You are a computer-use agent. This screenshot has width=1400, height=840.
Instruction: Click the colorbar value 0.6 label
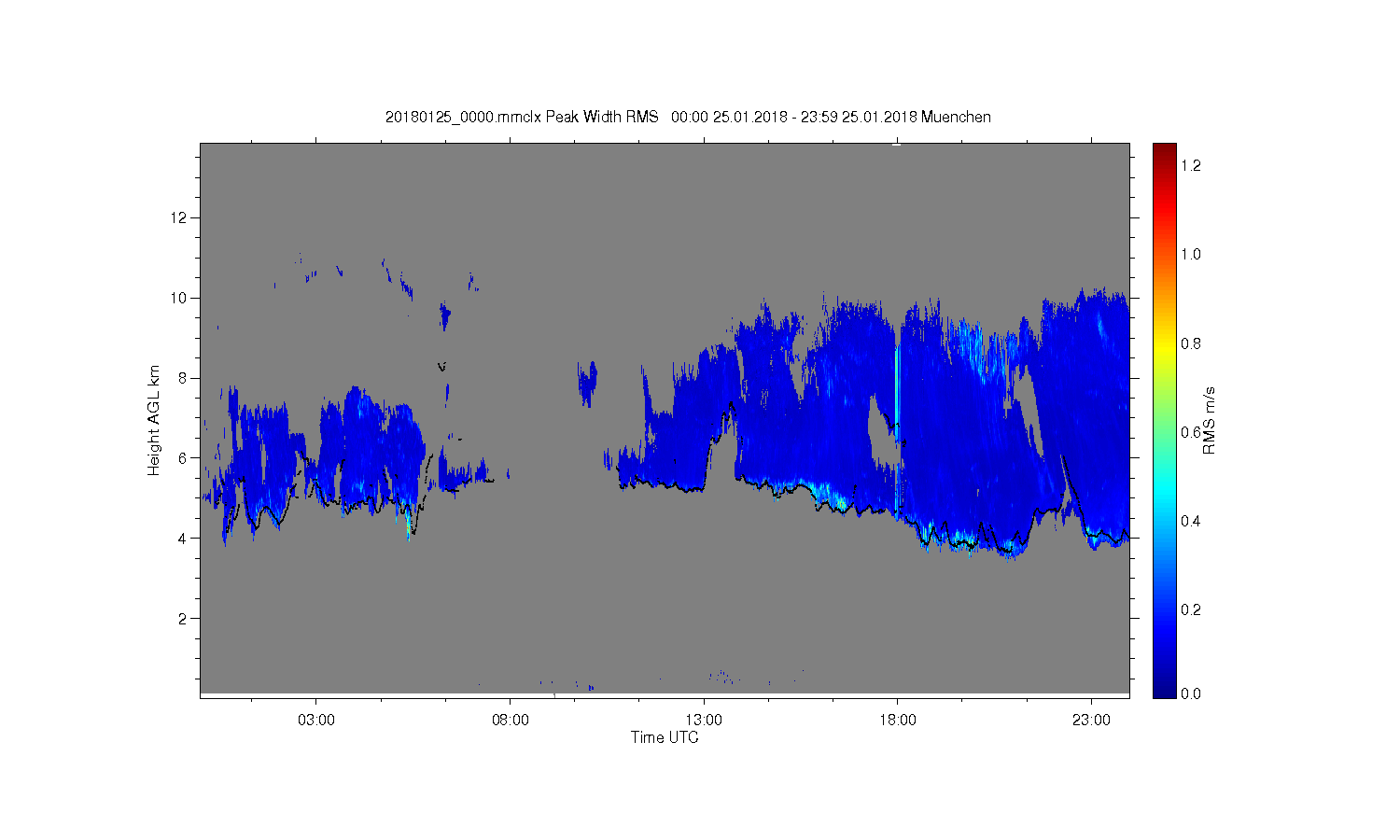tap(1190, 432)
